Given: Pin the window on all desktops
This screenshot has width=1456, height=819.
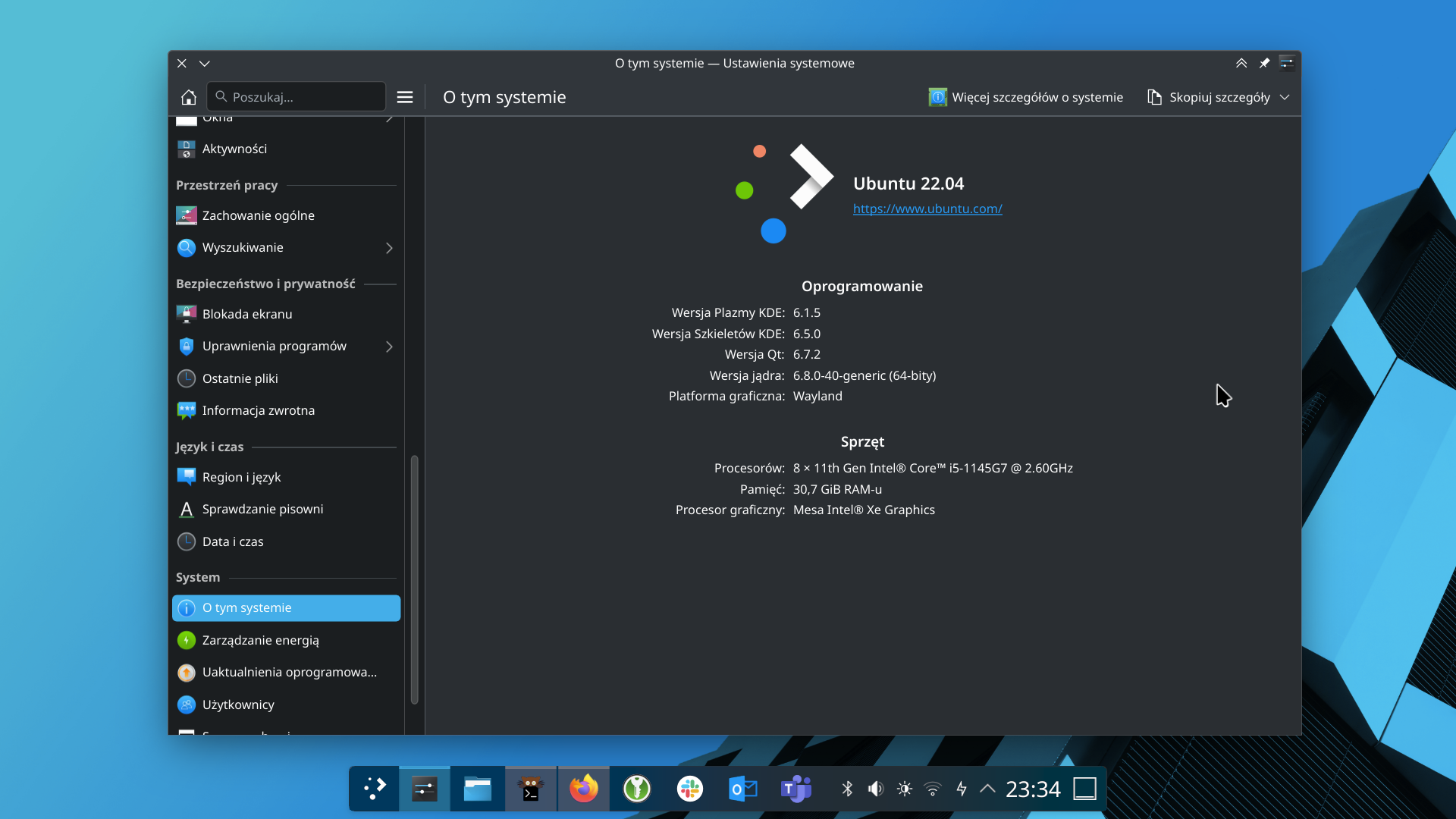Looking at the screenshot, I should 1264,64.
